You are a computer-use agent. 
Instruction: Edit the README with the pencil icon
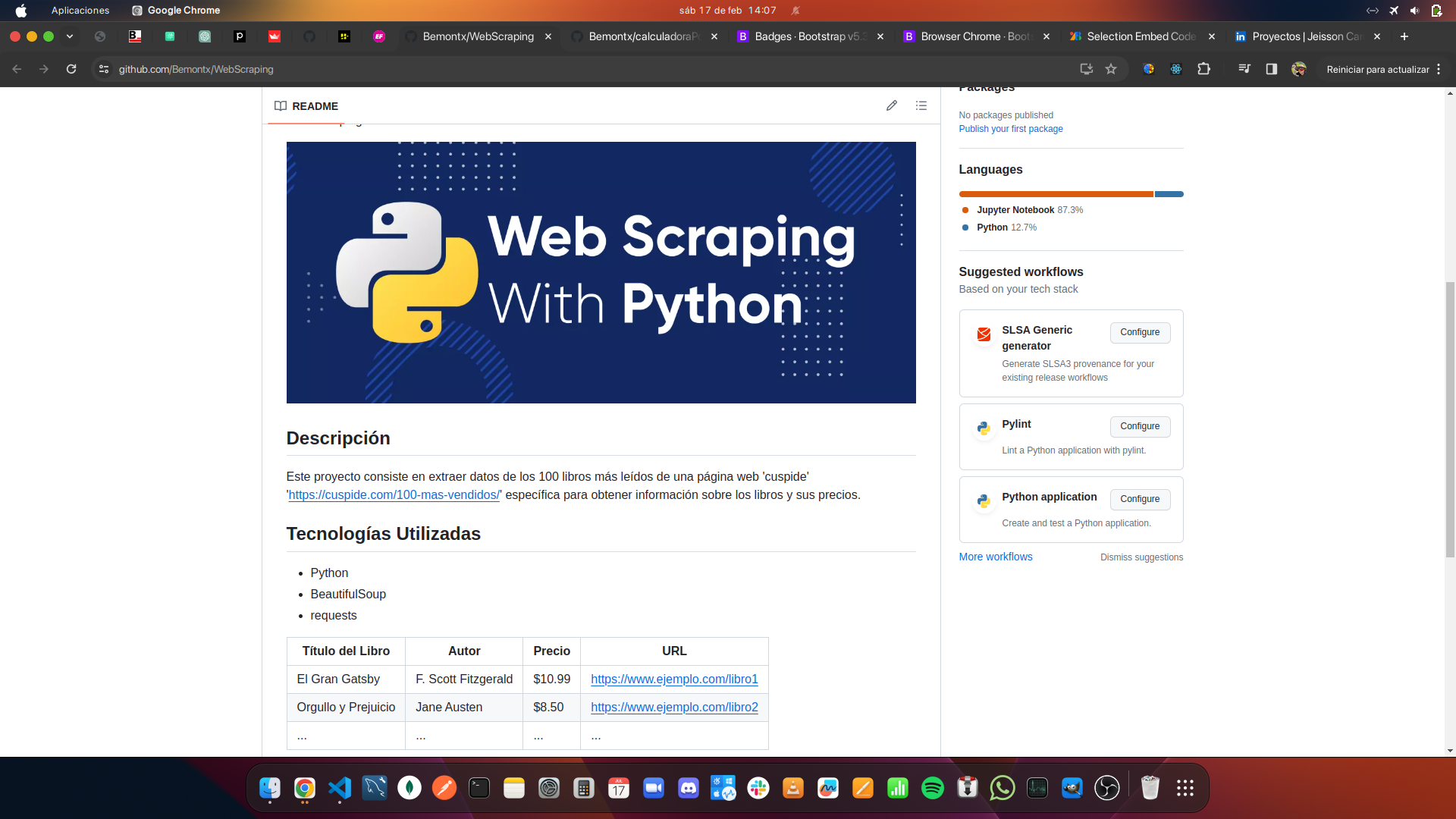(x=892, y=105)
